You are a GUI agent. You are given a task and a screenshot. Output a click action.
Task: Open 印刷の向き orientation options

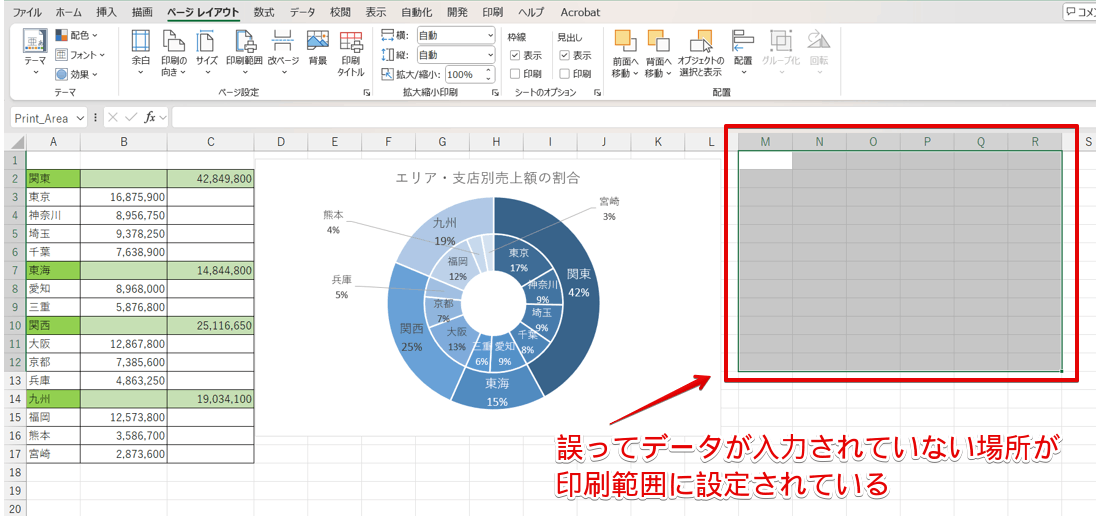point(173,53)
